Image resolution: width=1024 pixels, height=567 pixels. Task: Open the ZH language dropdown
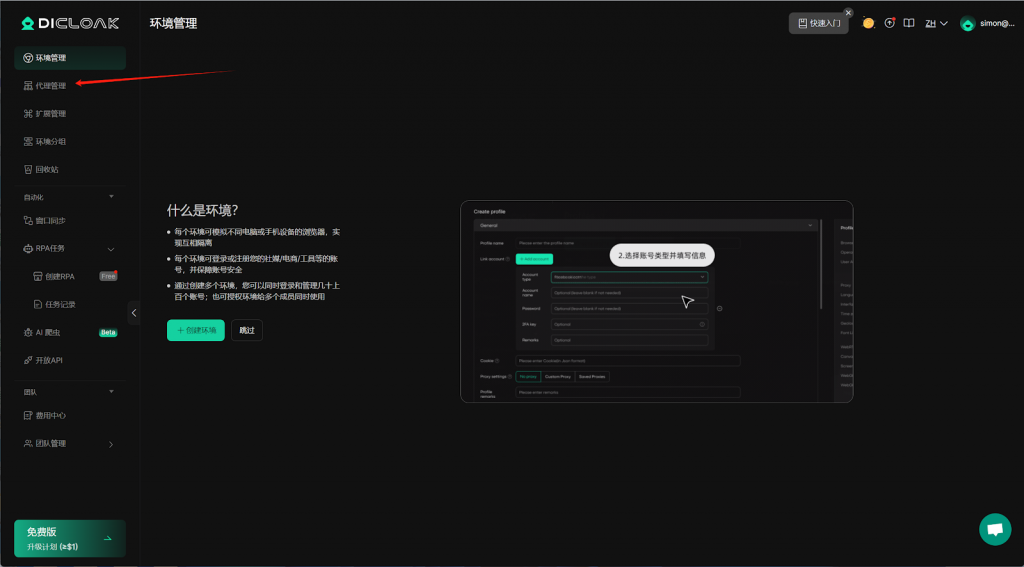coord(935,23)
